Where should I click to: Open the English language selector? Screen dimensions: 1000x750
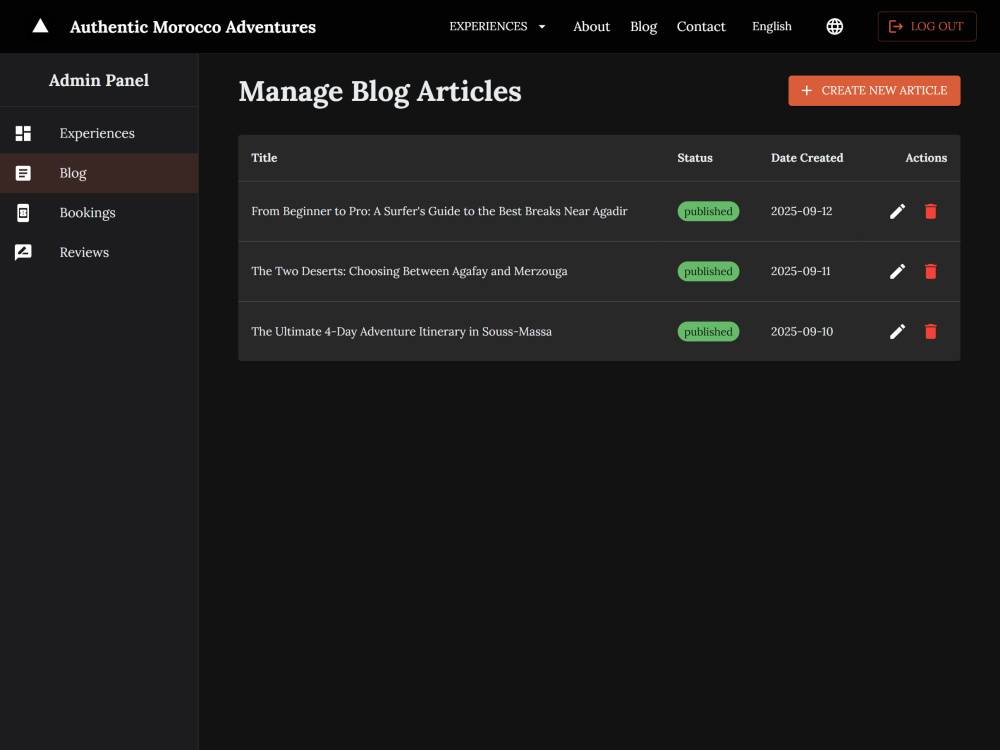pos(771,26)
